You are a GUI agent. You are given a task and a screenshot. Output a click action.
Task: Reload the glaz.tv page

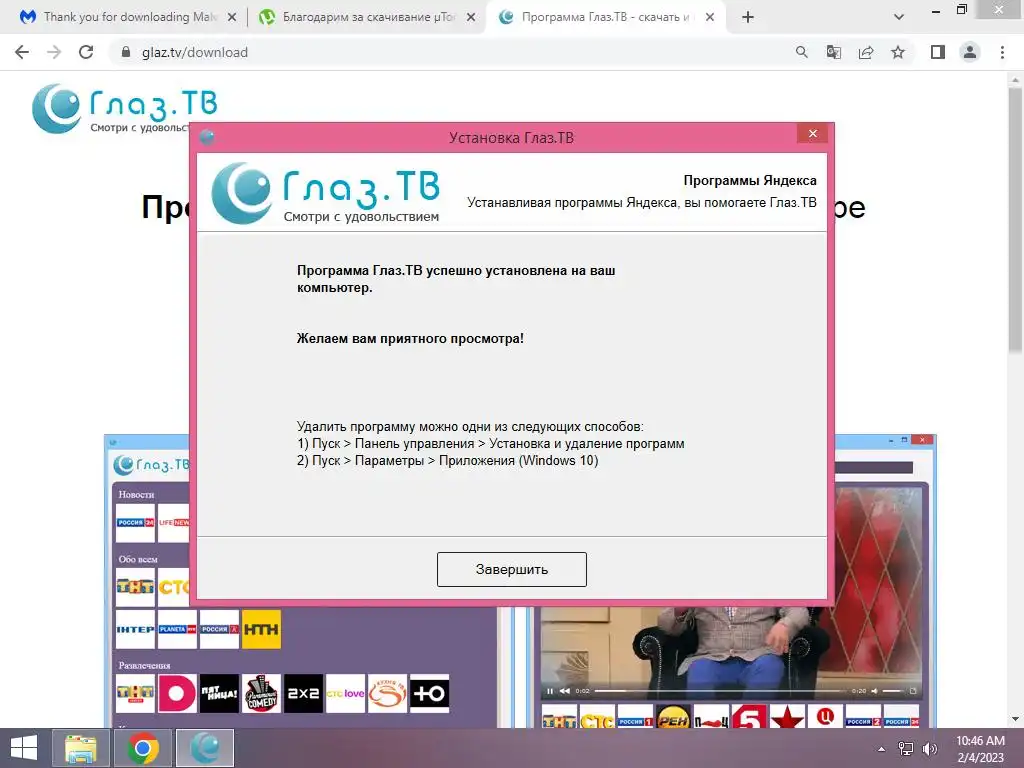click(x=86, y=52)
